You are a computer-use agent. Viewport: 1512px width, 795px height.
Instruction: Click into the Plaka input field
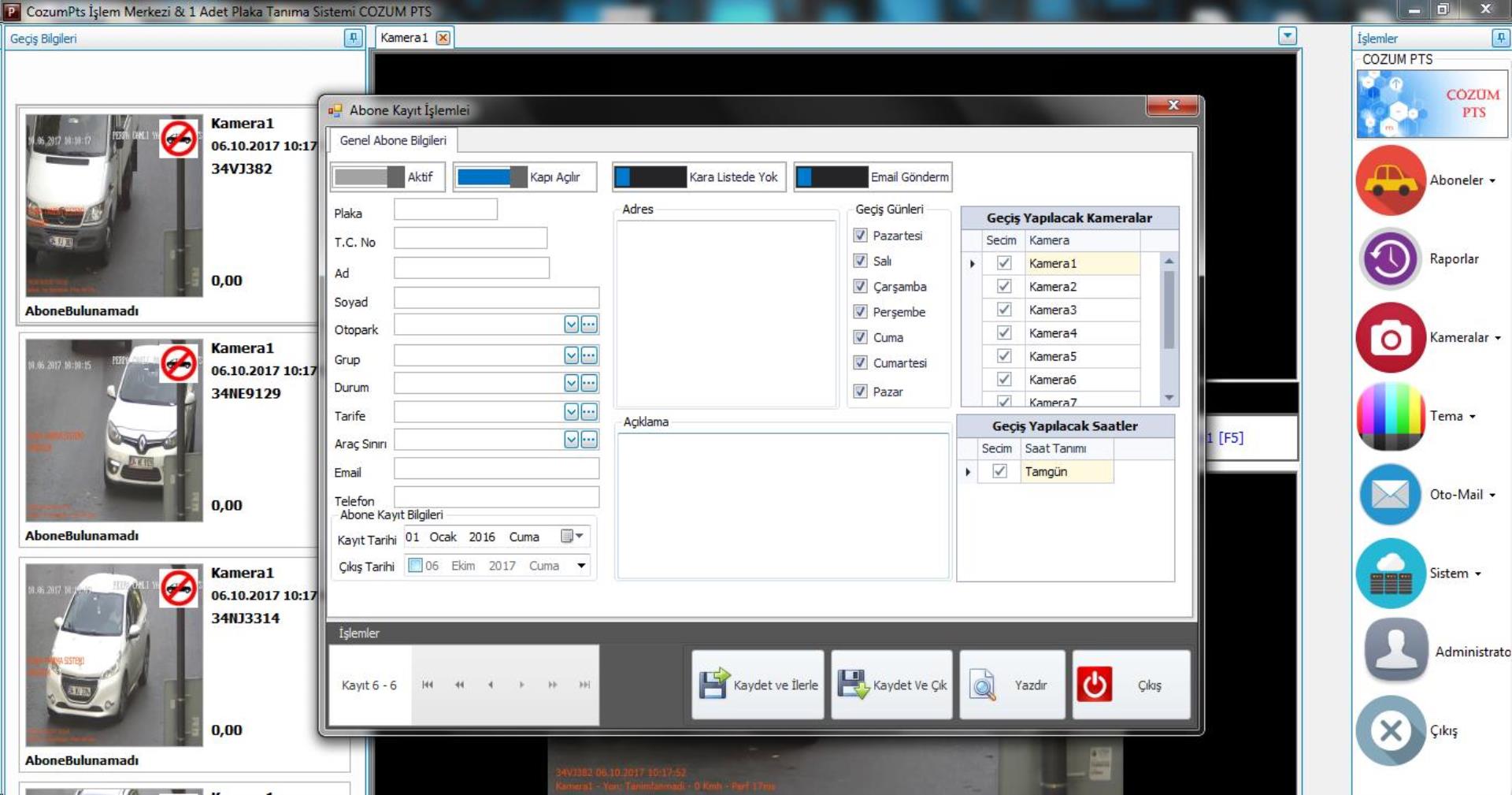(446, 210)
